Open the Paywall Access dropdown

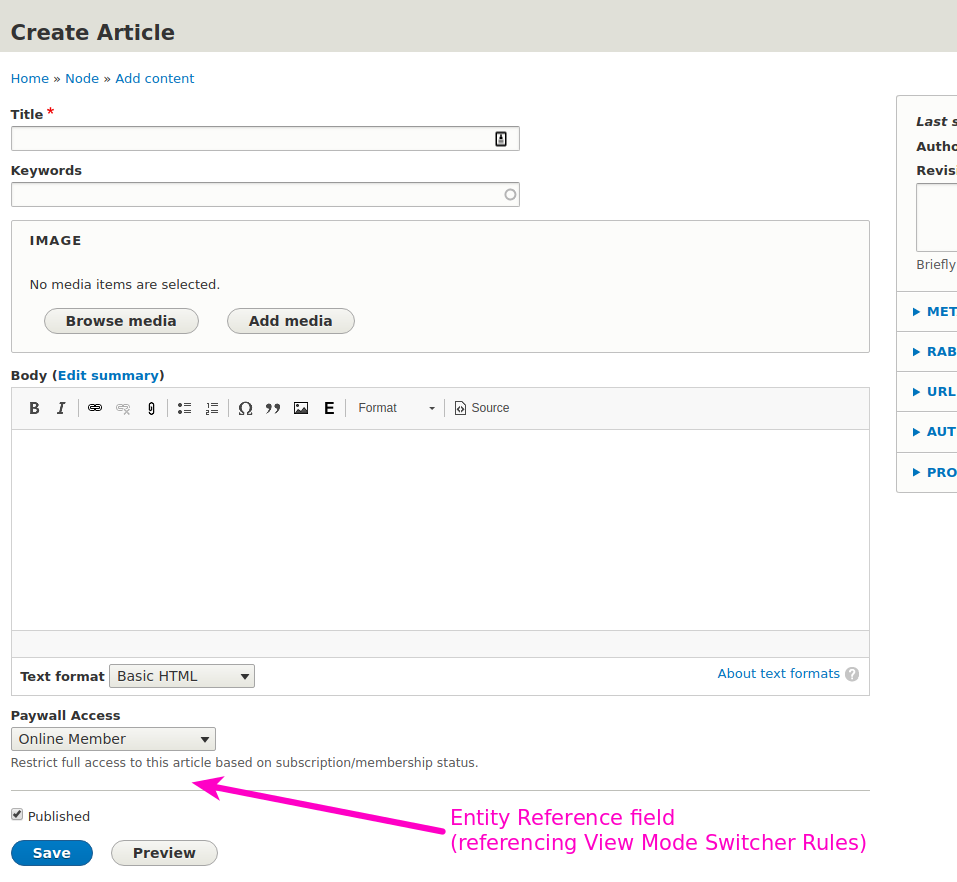(113, 739)
